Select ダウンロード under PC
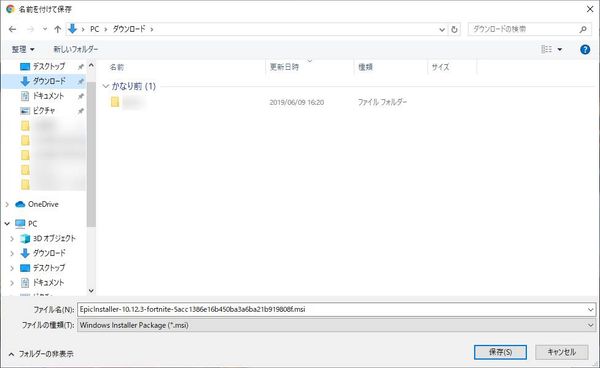The image size is (600, 368). pos(49,253)
